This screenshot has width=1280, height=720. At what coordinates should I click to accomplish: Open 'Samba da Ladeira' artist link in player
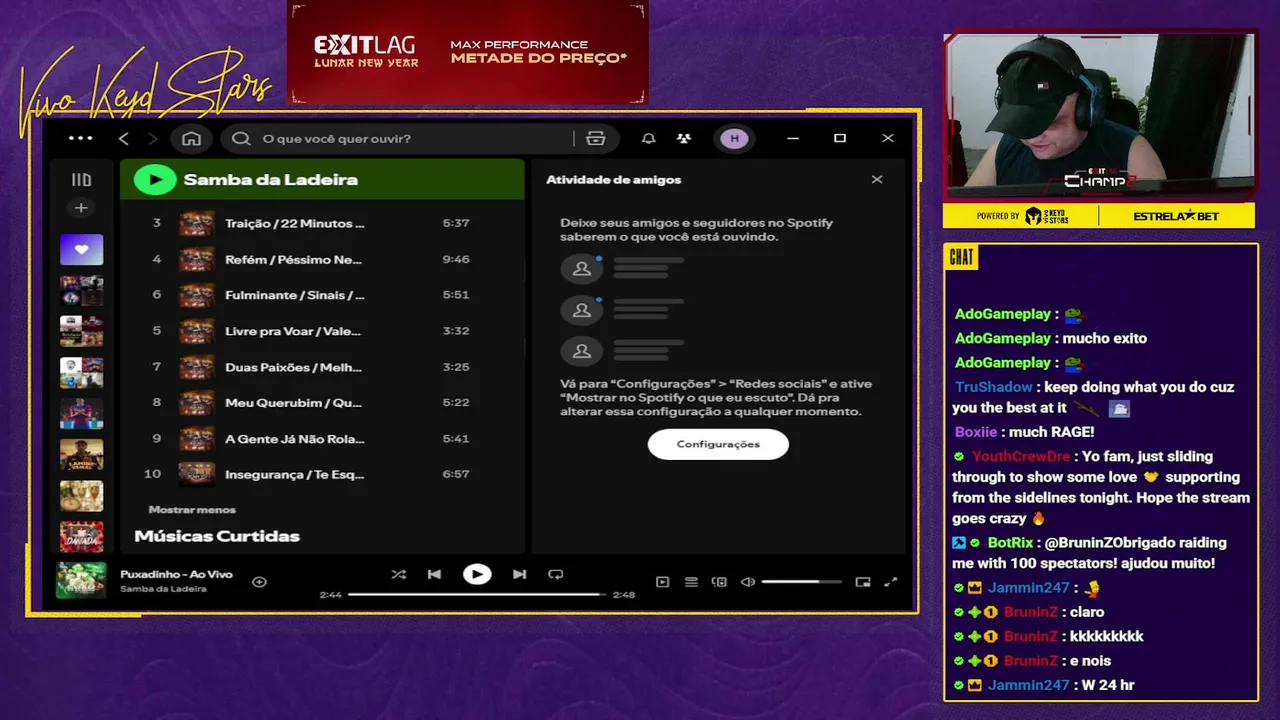[163, 589]
